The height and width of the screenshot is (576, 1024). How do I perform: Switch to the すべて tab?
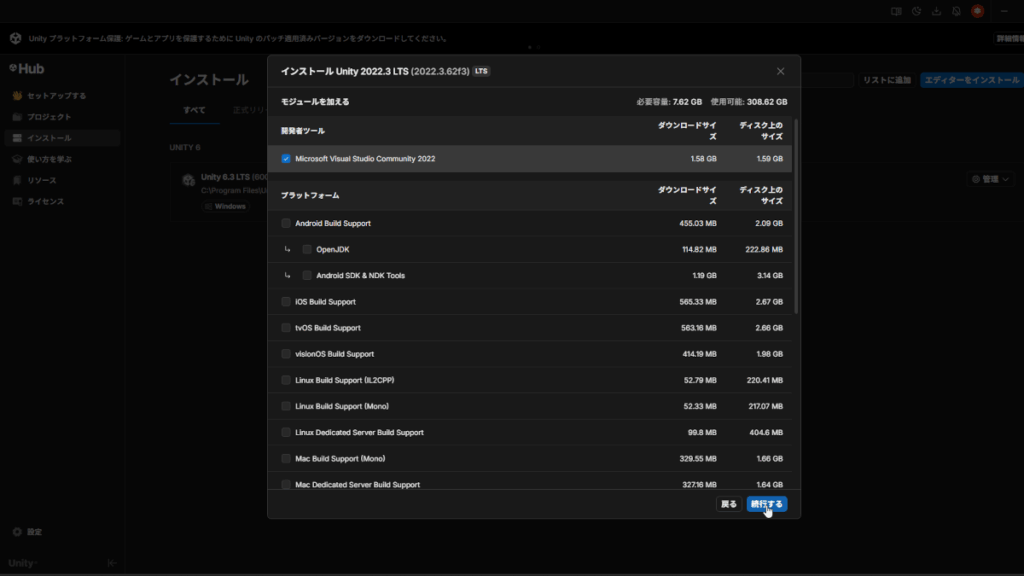click(x=194, y=109)
